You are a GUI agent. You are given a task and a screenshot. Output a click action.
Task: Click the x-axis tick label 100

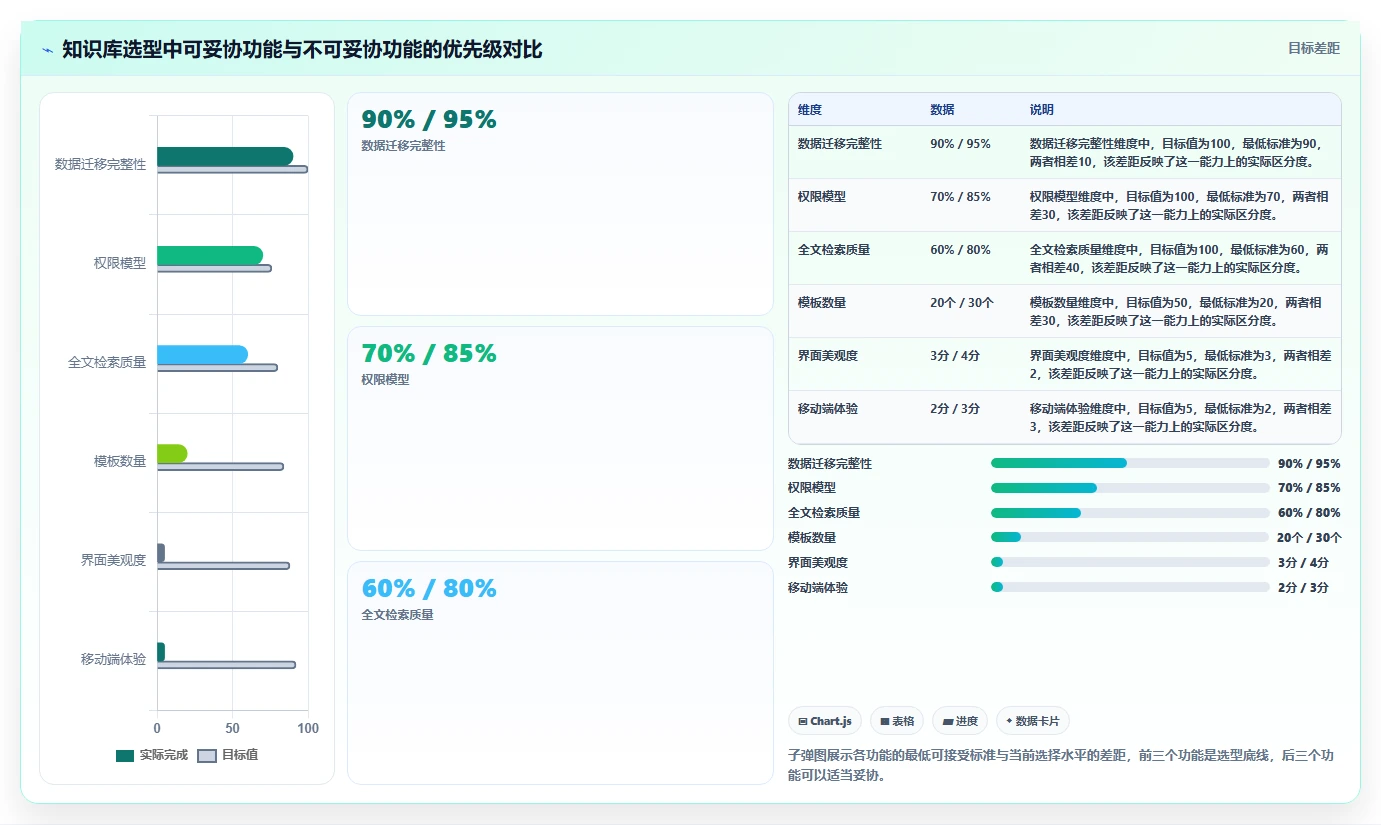click(x=308, y=729)
